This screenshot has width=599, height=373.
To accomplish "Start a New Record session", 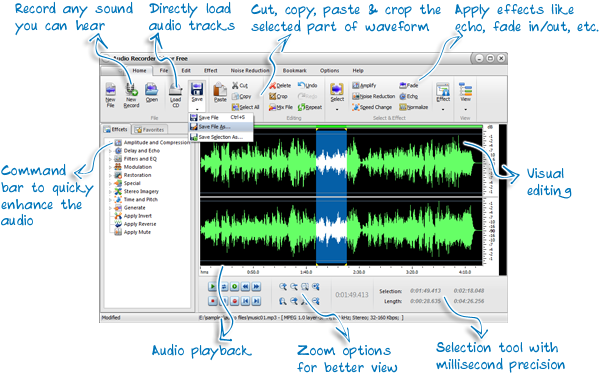I will [x=131, y=94].
